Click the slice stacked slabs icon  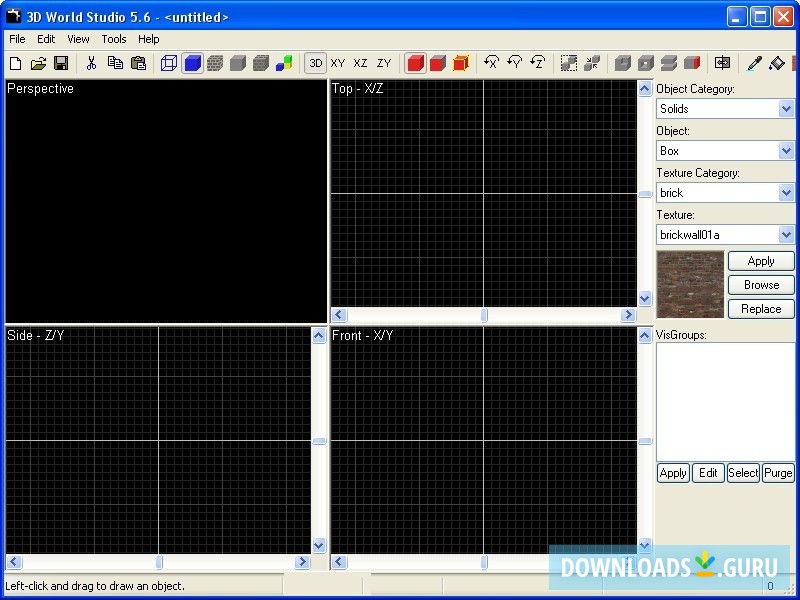669,63
